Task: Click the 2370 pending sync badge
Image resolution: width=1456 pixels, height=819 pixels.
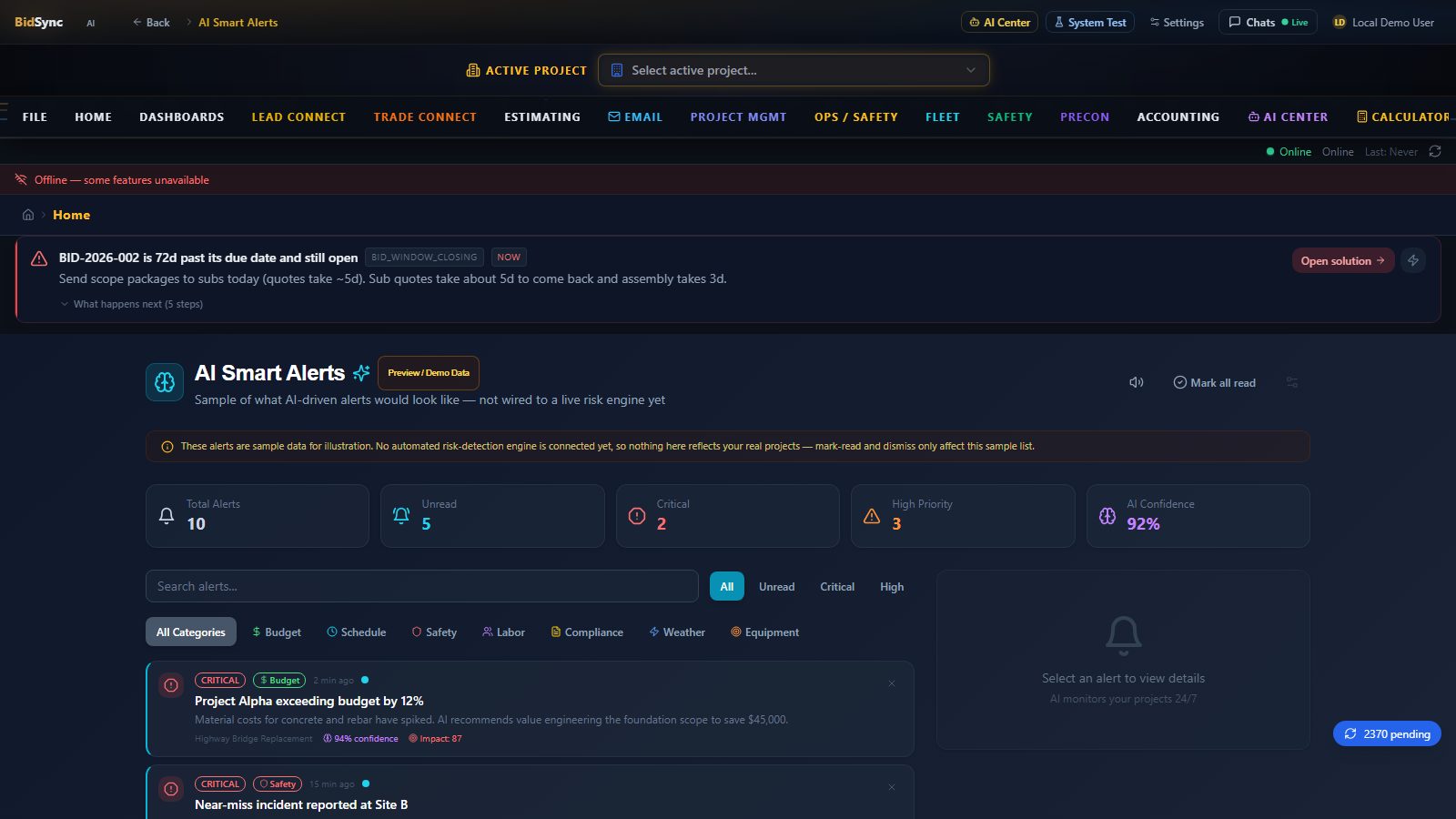Action: tap(1387, 733)
